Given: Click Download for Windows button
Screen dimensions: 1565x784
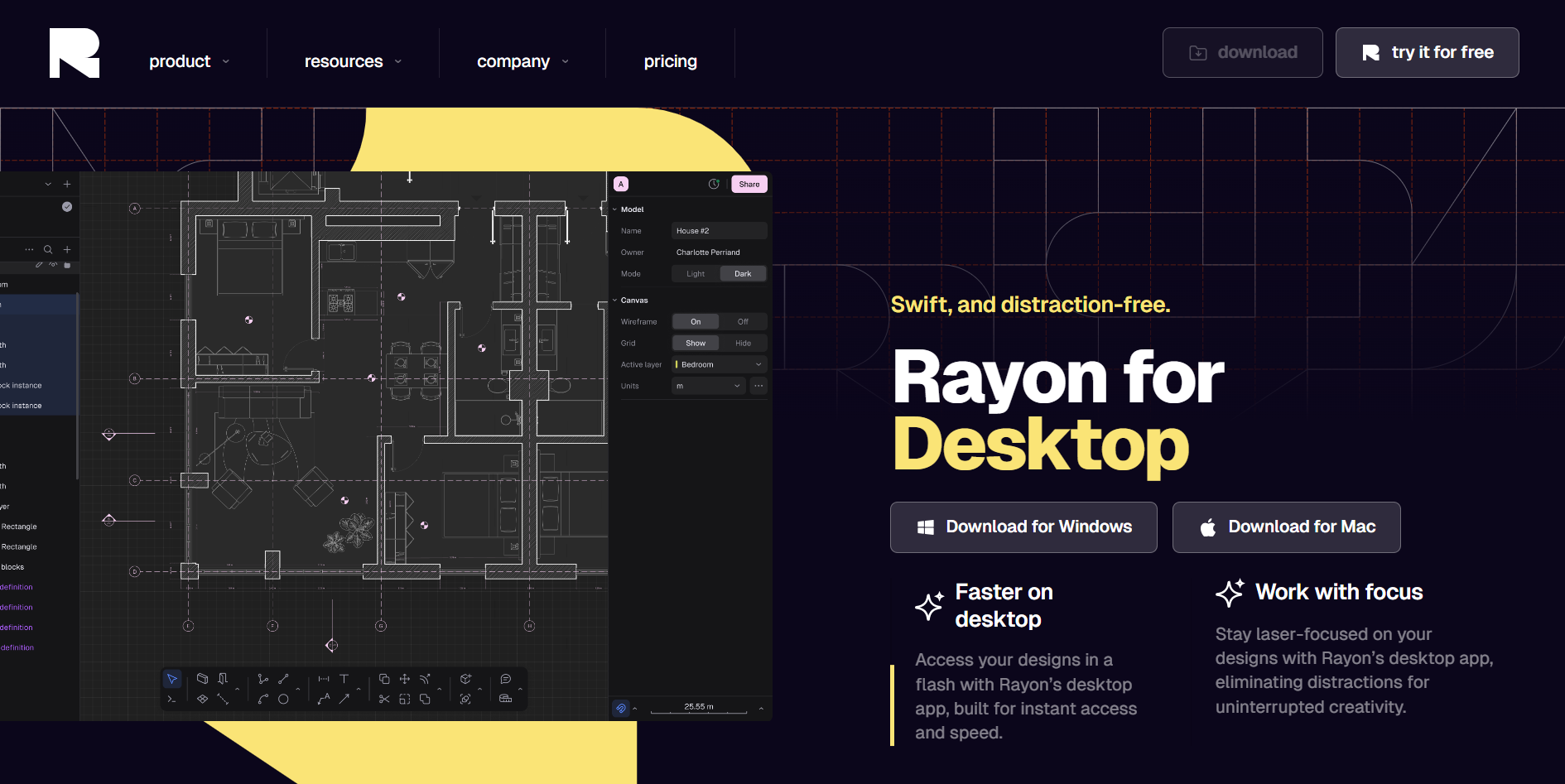Looking at the screenshot, I should tap(1023, 527).
